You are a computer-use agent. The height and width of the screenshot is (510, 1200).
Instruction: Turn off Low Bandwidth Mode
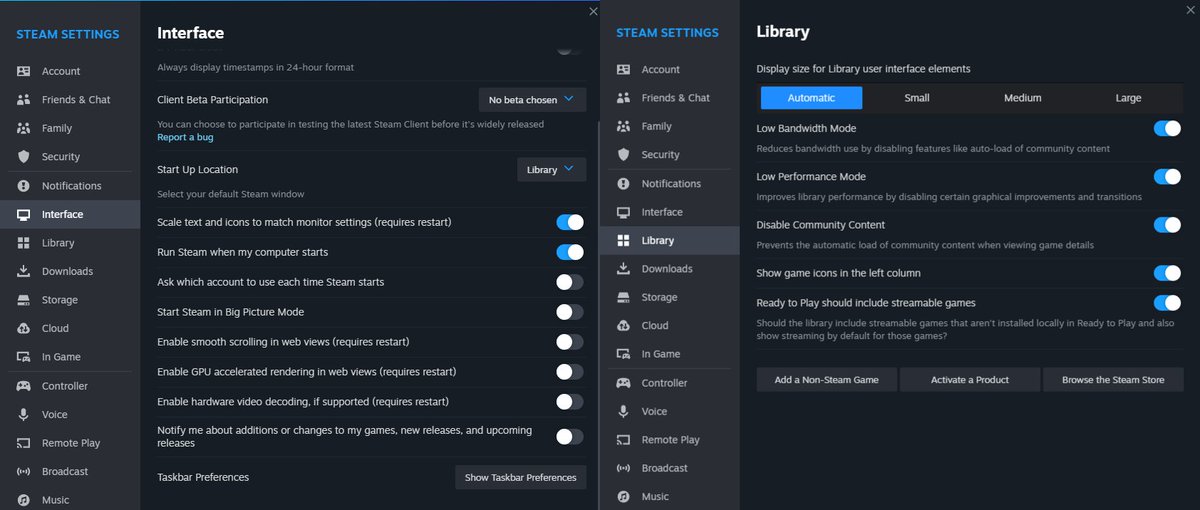[x=1167, y=128]
